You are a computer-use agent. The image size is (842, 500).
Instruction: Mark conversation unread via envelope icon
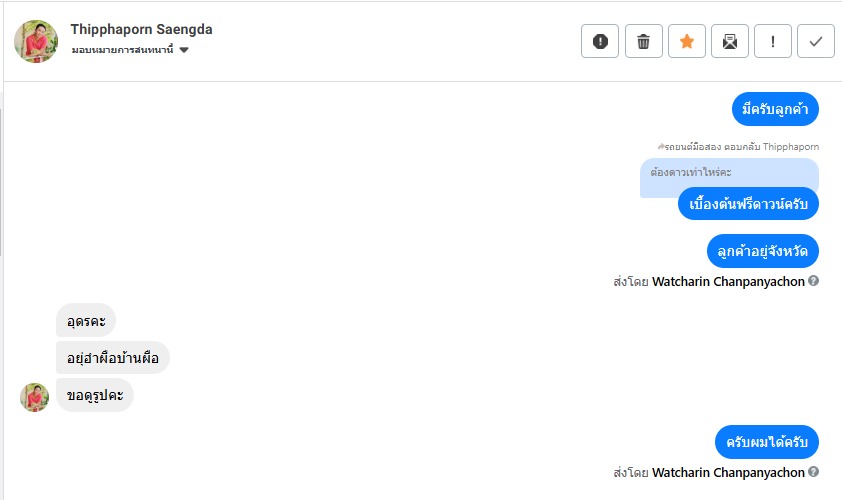click(x=730, y=41)
